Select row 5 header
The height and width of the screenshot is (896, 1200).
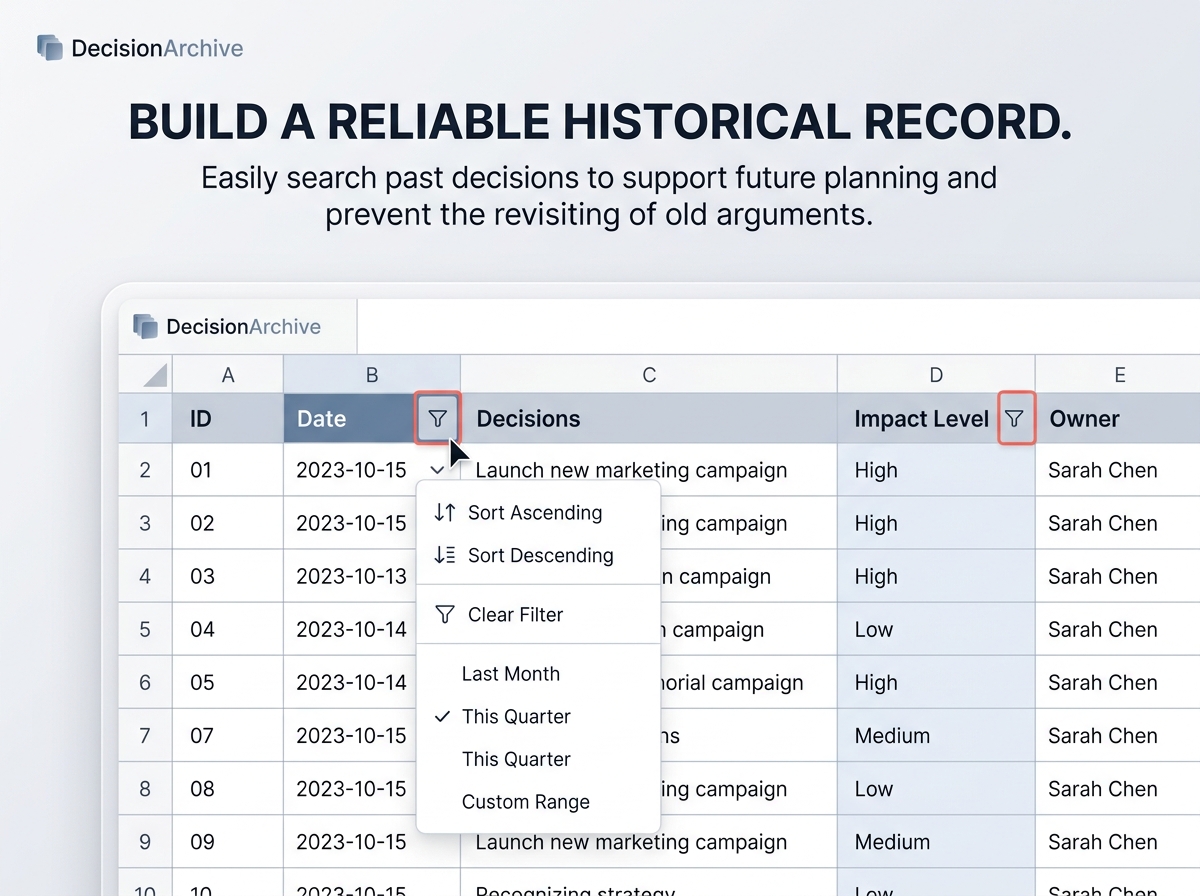coord(145,630)
